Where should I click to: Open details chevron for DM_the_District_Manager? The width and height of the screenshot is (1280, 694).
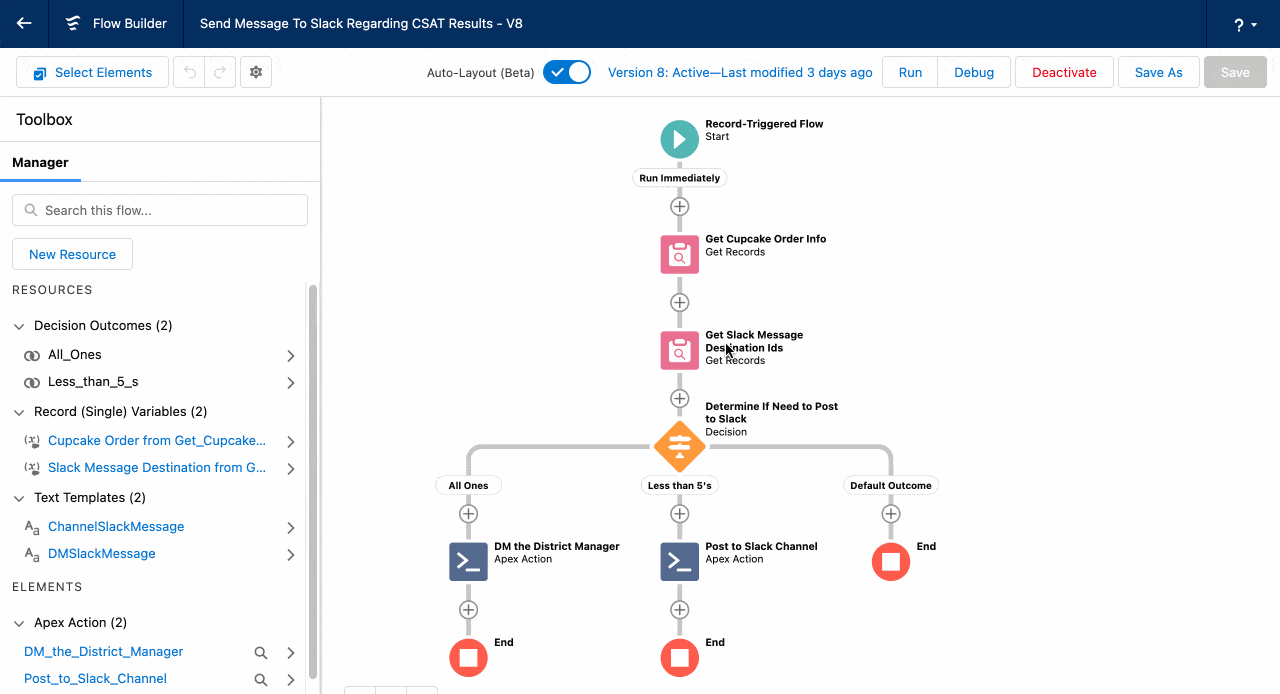point(291,652)
